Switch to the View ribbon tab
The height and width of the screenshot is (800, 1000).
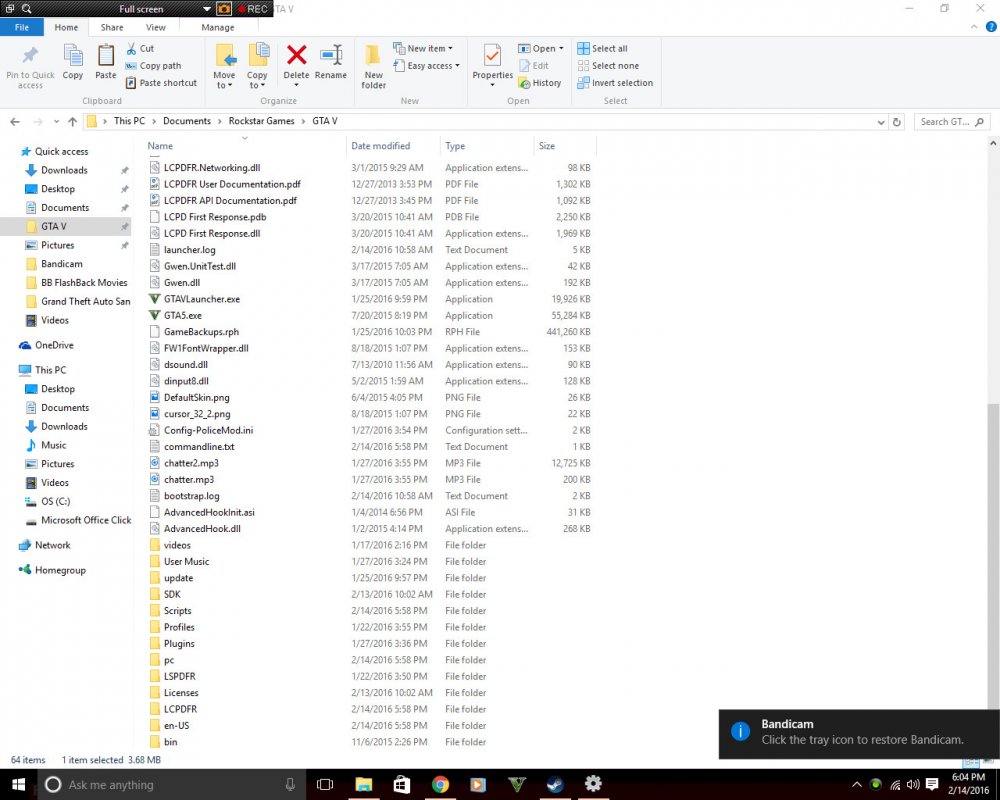[156, 27]
